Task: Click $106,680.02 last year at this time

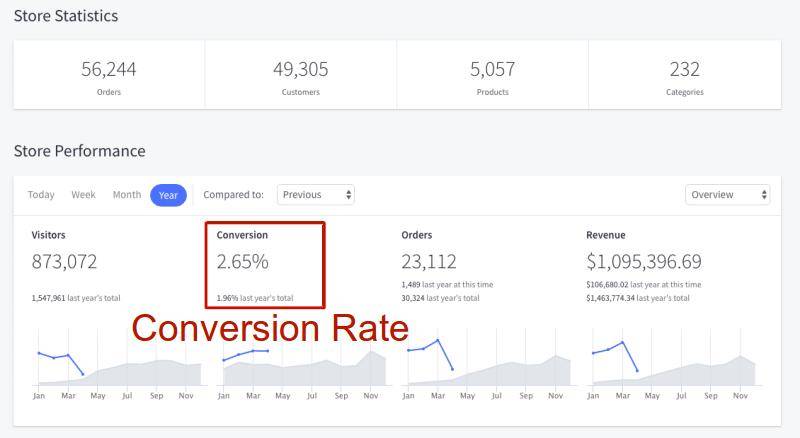Action: [x=643, y=284]
